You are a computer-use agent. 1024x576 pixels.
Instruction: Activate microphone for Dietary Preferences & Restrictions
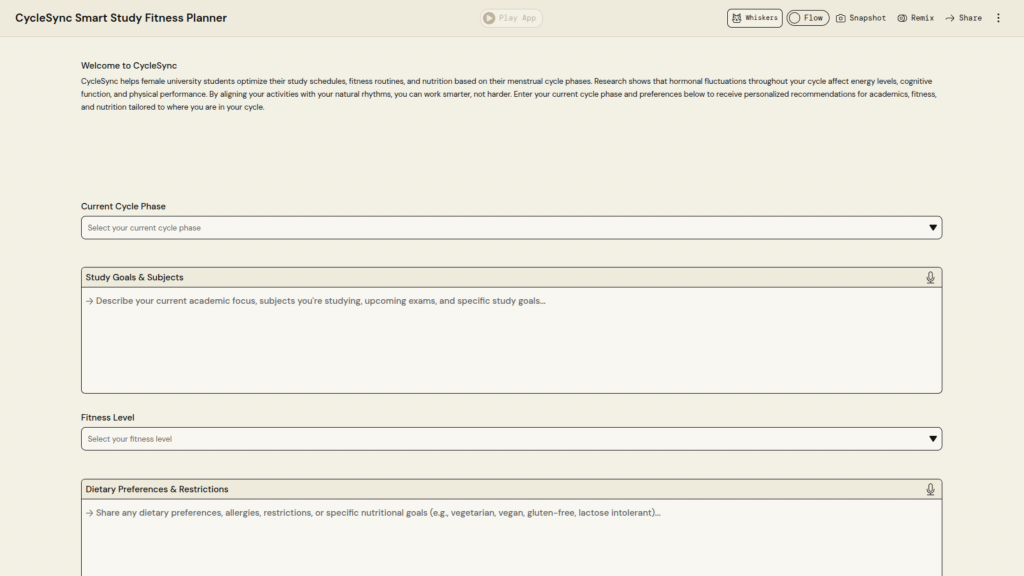pyautogui.click(x=930, y=489)
